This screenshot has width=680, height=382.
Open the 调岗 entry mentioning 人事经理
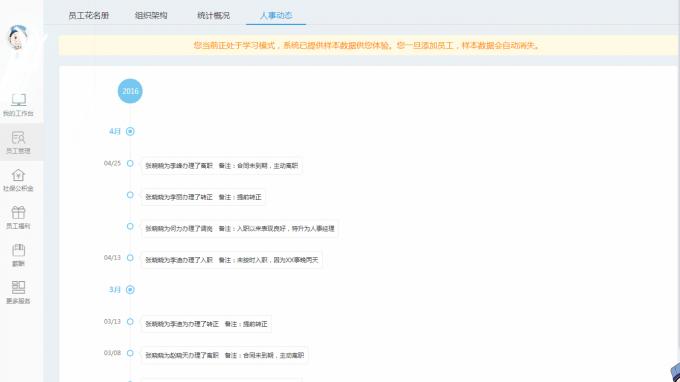point(240,229)
